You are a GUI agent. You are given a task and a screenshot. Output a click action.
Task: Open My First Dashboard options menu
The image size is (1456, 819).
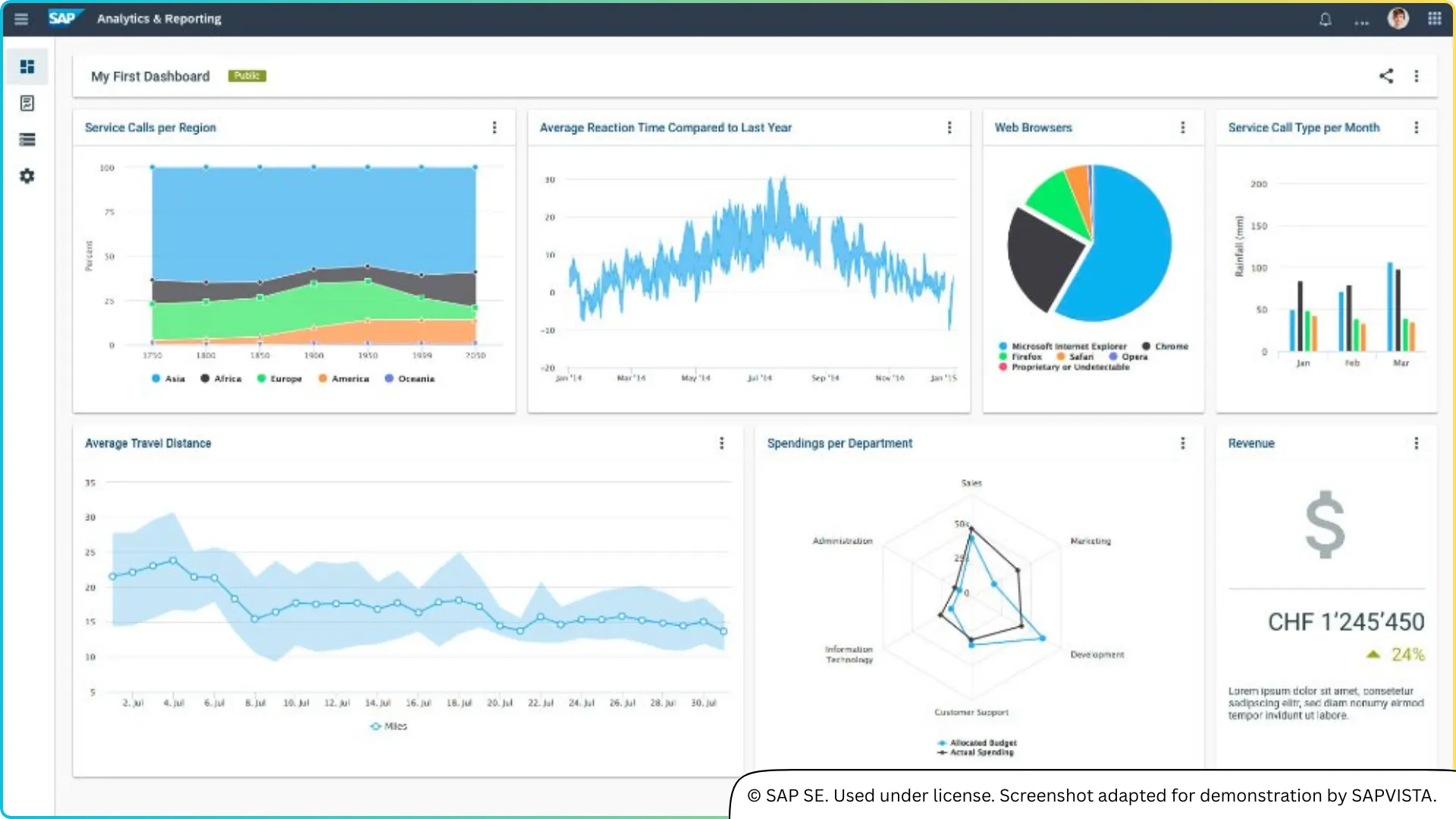pos(1417,76)
